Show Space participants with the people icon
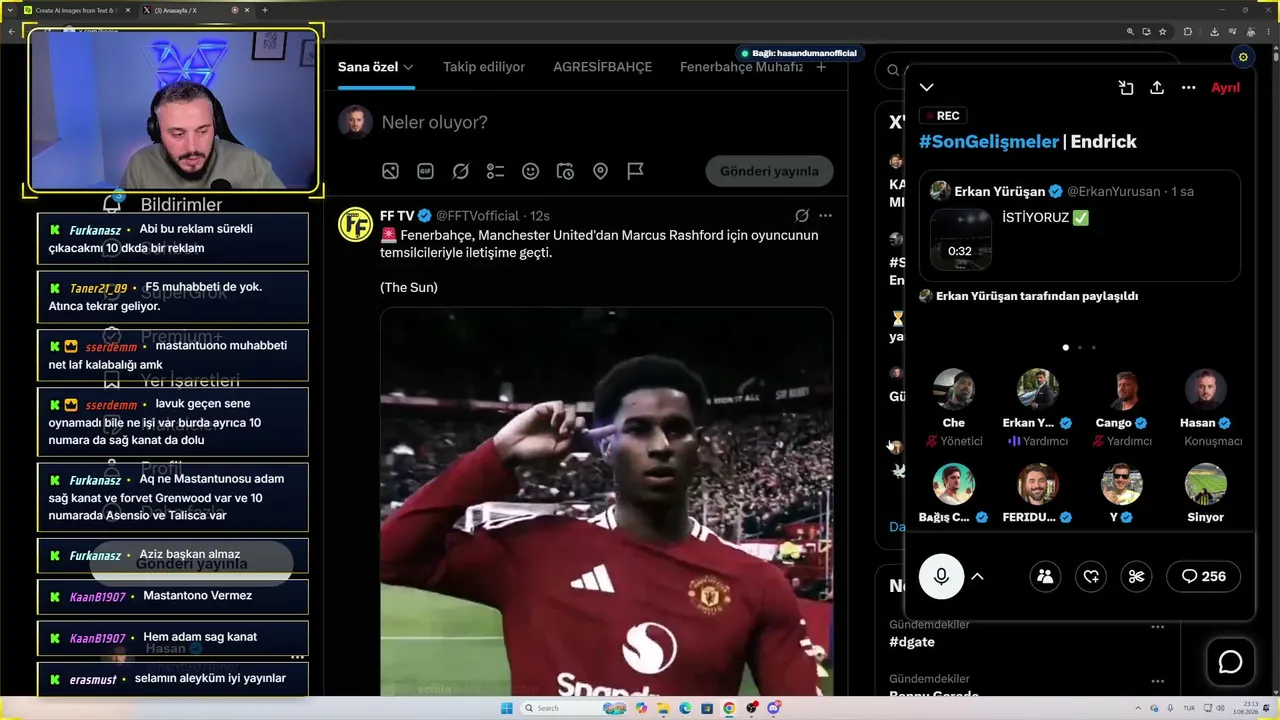The image size is (1280, 720). 1045,576
